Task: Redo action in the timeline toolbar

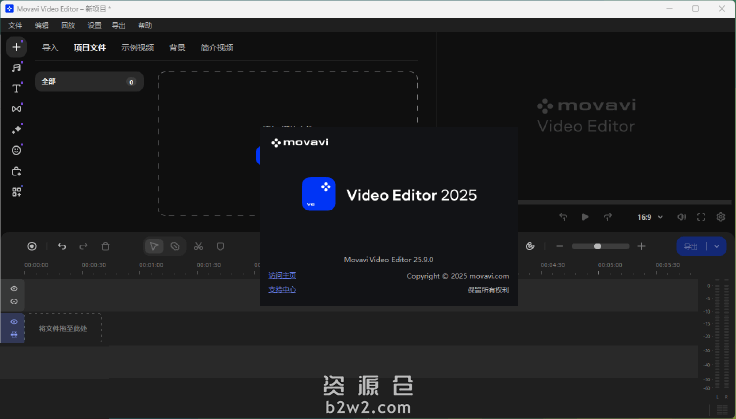Action: [83, 246]
